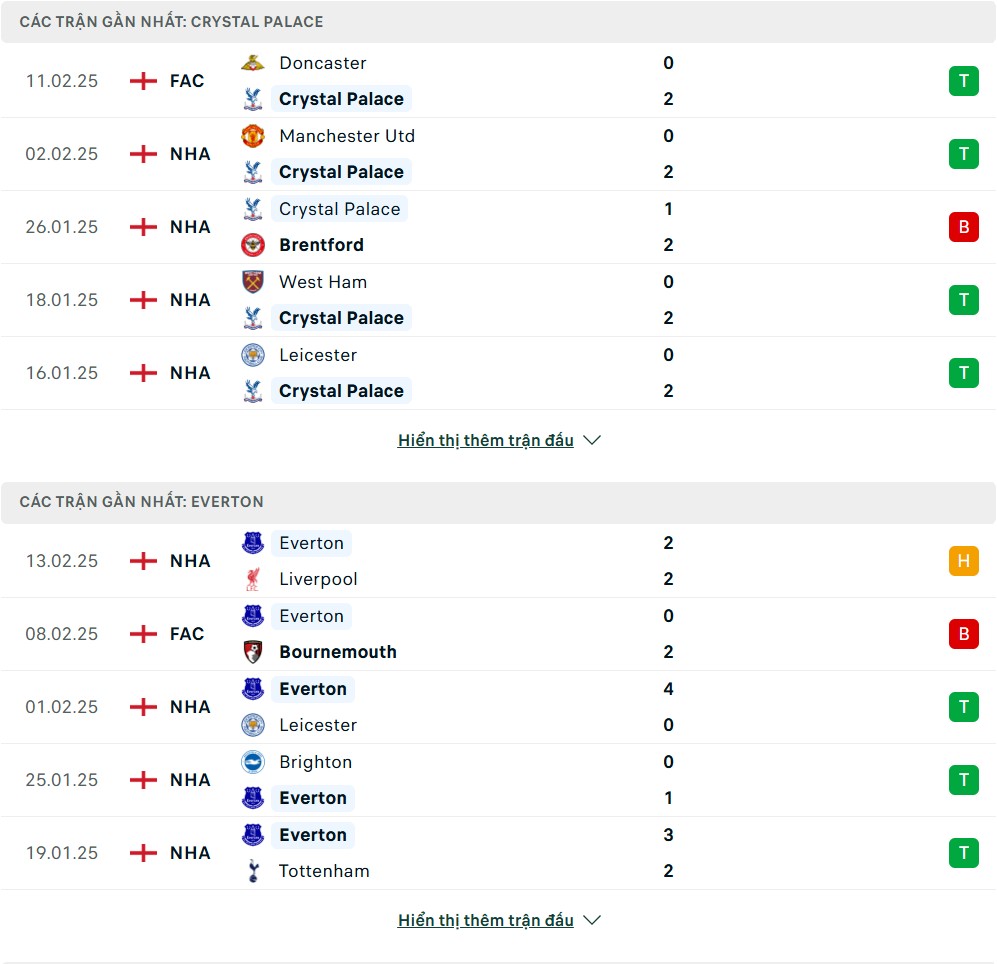Screen dimensions: 997x964
Task: Open 'Hiển thị thêm trận đấu' under Crystal Palace
Action: point(486,440)
